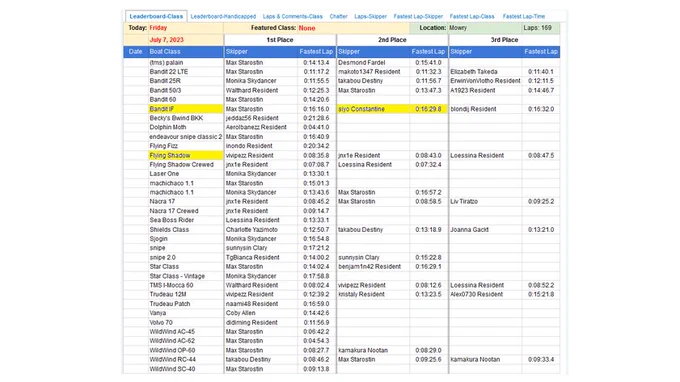Open the Fastest Lap-Time tab
The width and height of the screenshot is (680, 382).
[x=524, y=16]
